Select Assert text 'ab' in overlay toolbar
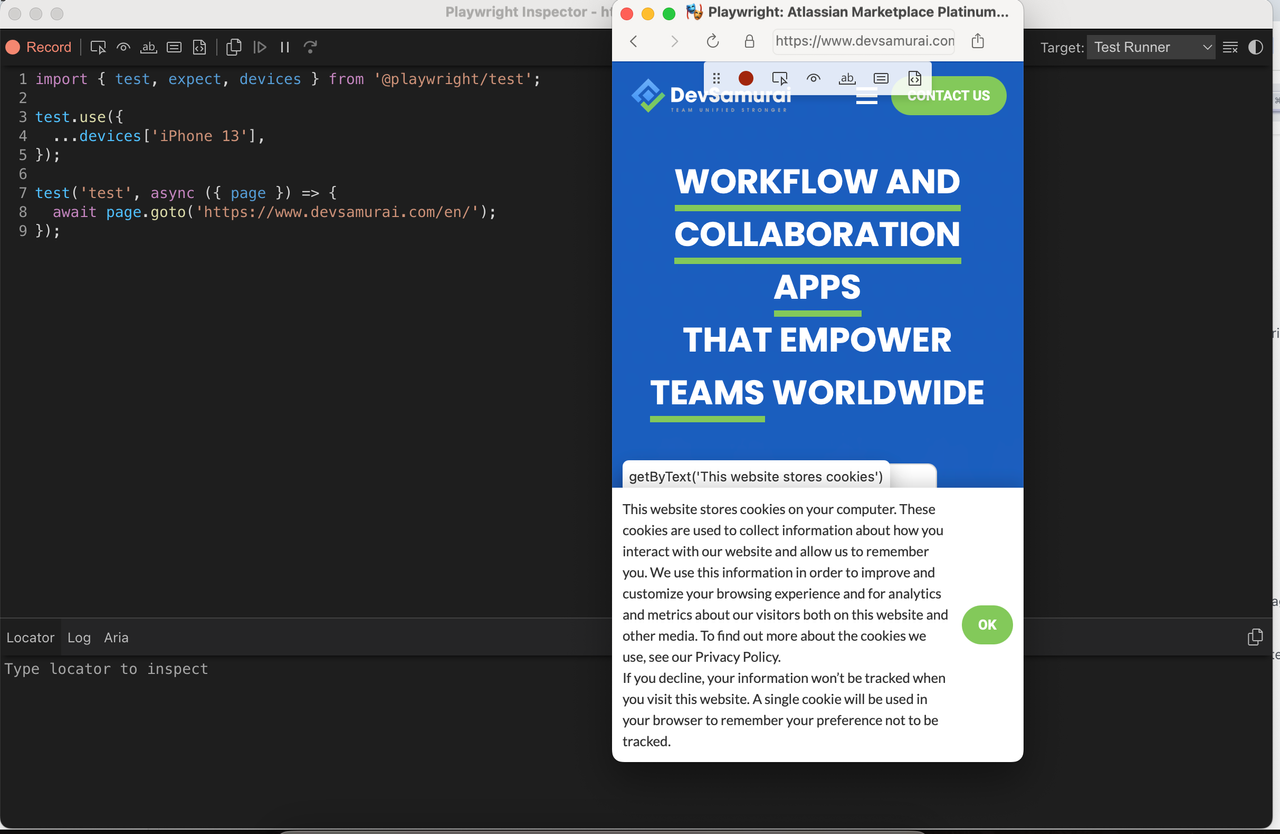The image size is (1280, 834). [847, 78]
